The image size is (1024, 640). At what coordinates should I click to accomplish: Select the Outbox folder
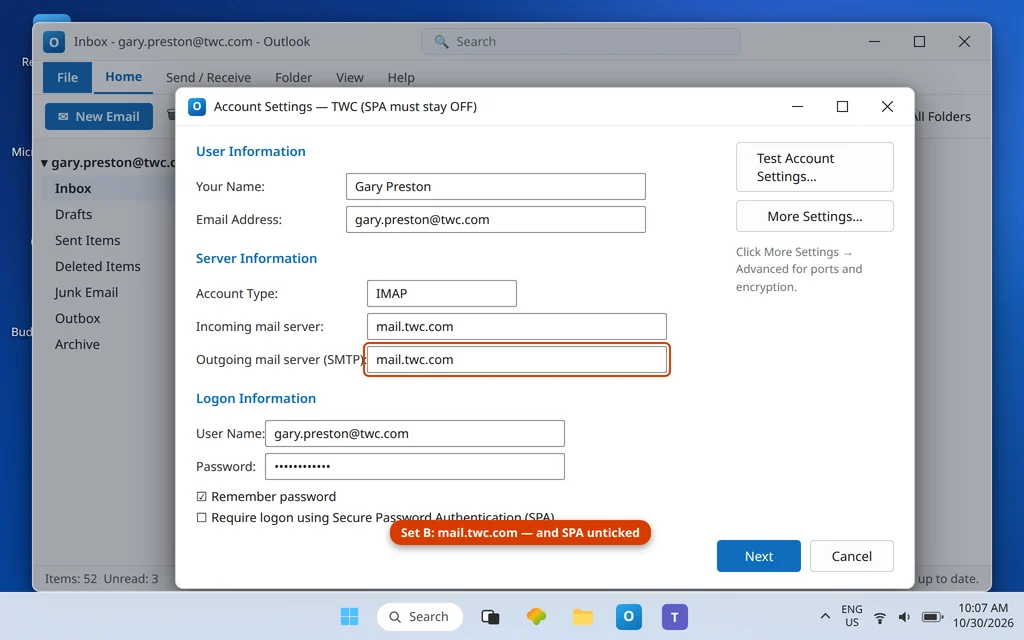(77, 319)
